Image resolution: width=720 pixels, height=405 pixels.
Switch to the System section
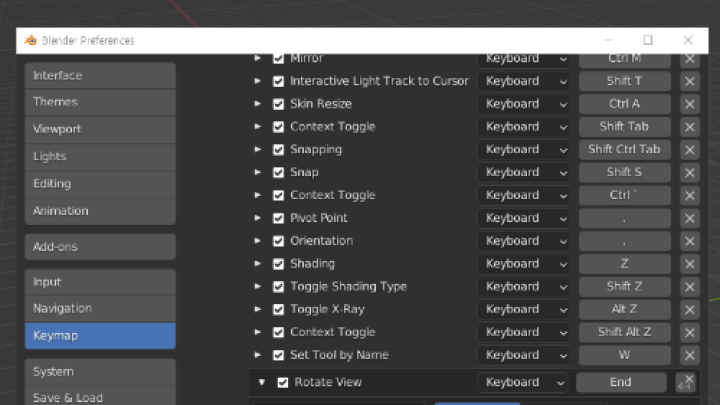100,371
